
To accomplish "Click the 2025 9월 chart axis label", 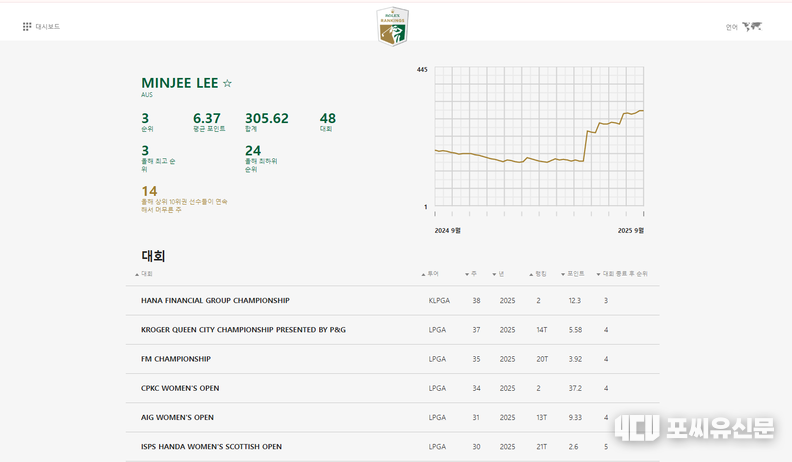I will coord(631,231).
